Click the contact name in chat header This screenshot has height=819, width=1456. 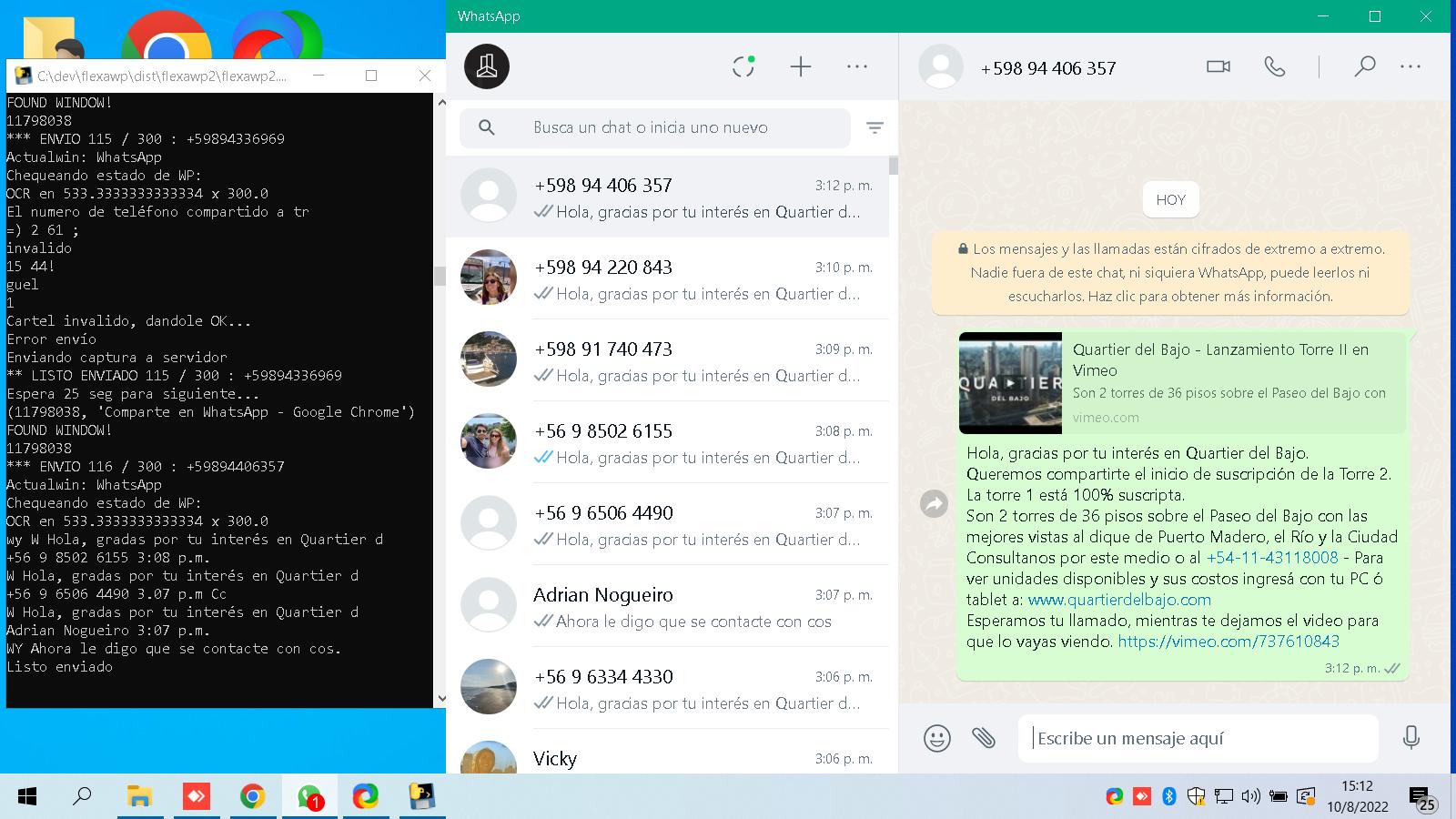pyautogui.click(x=1048, y=68)
